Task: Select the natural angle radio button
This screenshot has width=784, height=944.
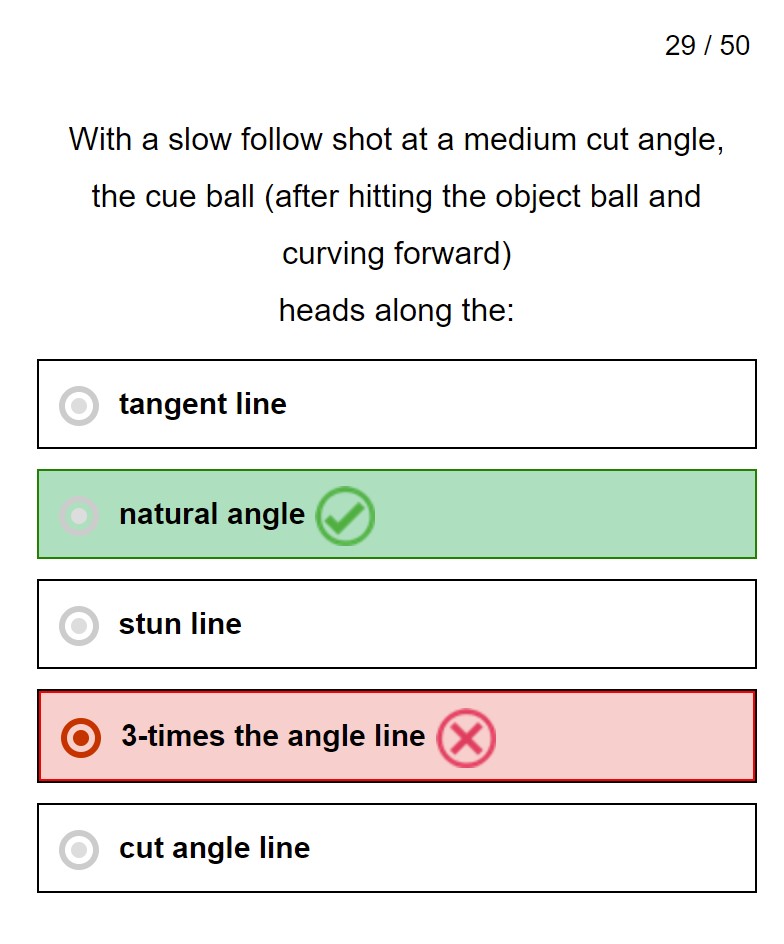Action: point(79,515)
